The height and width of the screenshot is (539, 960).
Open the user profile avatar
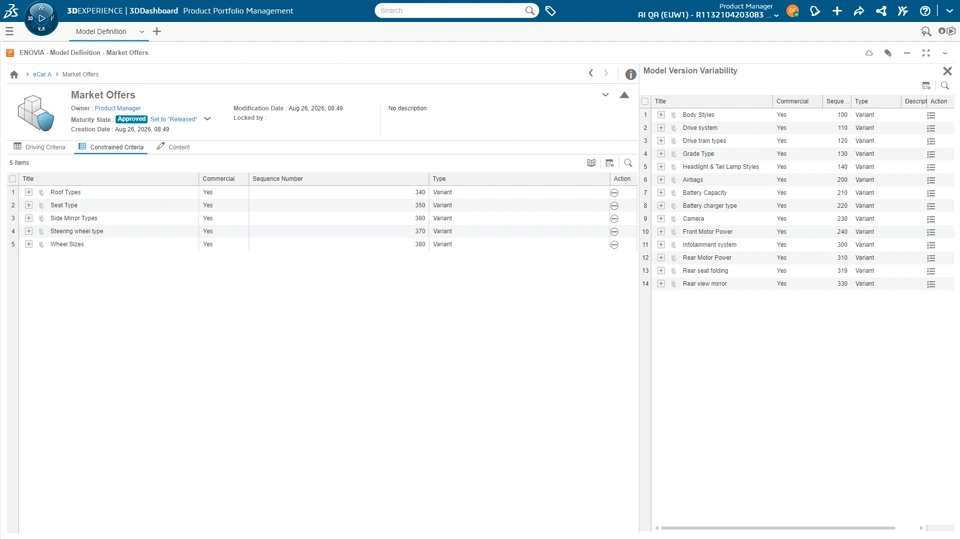tap(793, 10)
